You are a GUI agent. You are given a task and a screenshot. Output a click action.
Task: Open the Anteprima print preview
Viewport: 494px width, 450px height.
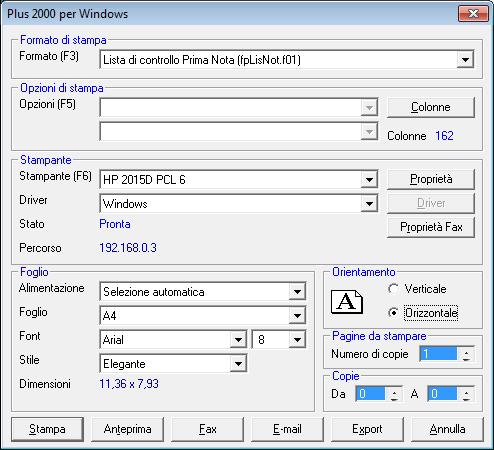click(x=127, y=429)
